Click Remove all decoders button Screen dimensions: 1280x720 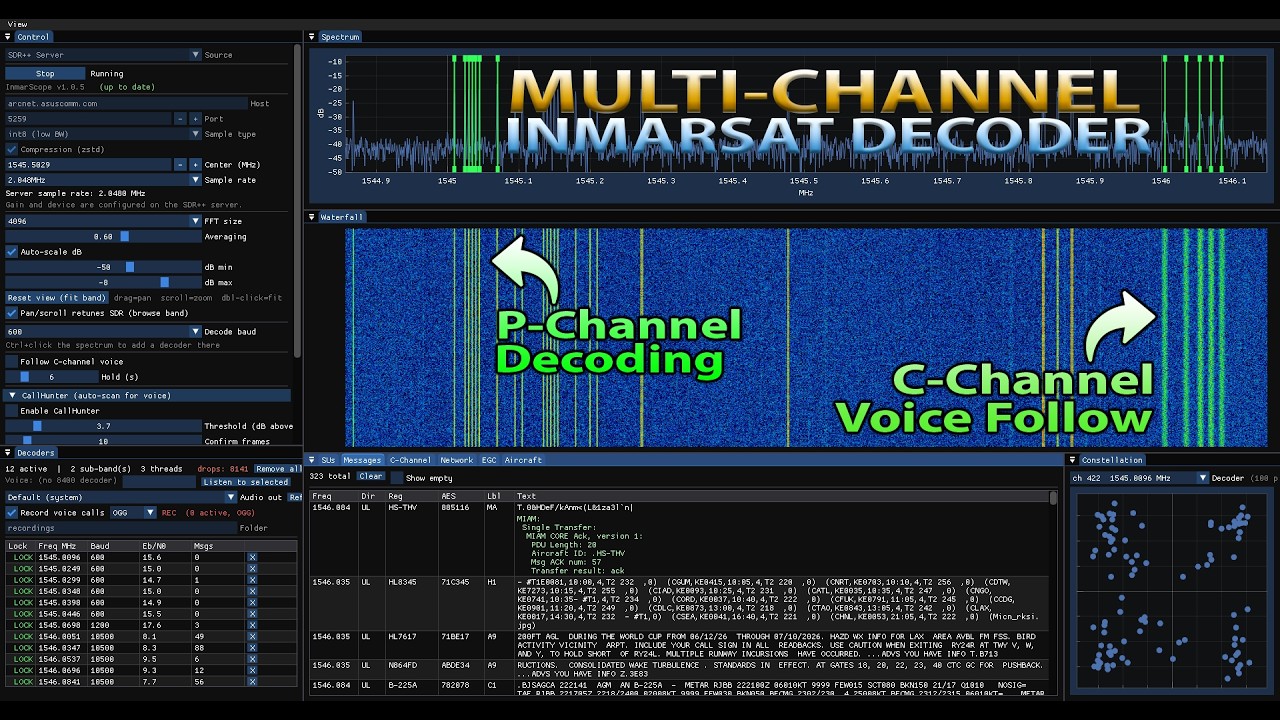(x=277, y=468)
